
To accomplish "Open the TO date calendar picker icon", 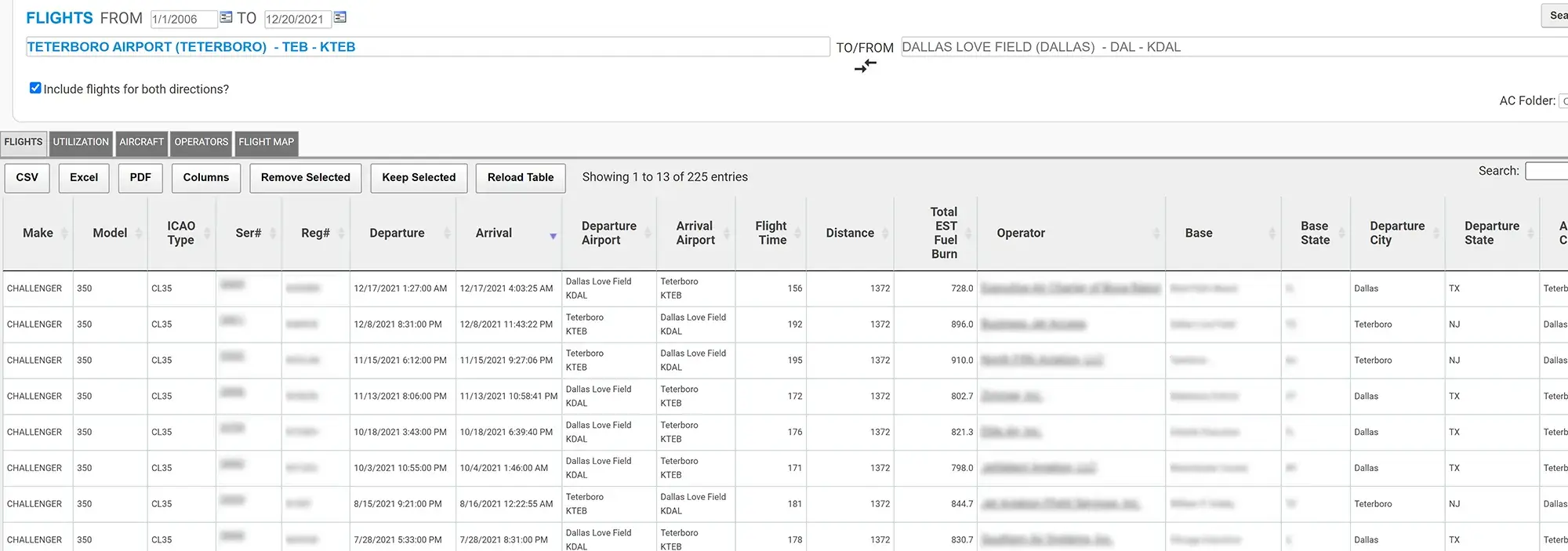I will coord(340,17).
